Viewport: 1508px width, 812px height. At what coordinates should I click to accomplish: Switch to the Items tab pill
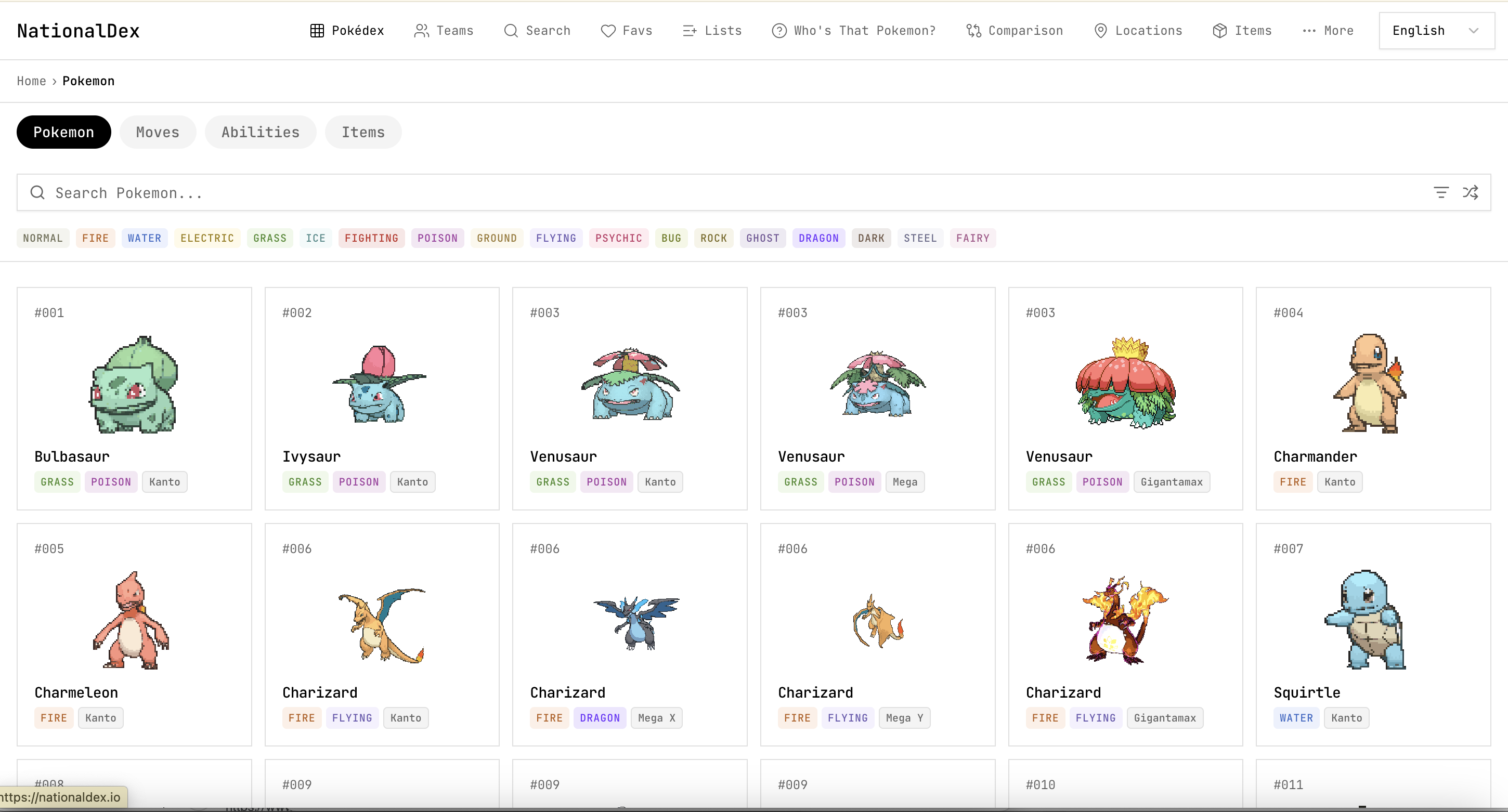tap(363, 132)
